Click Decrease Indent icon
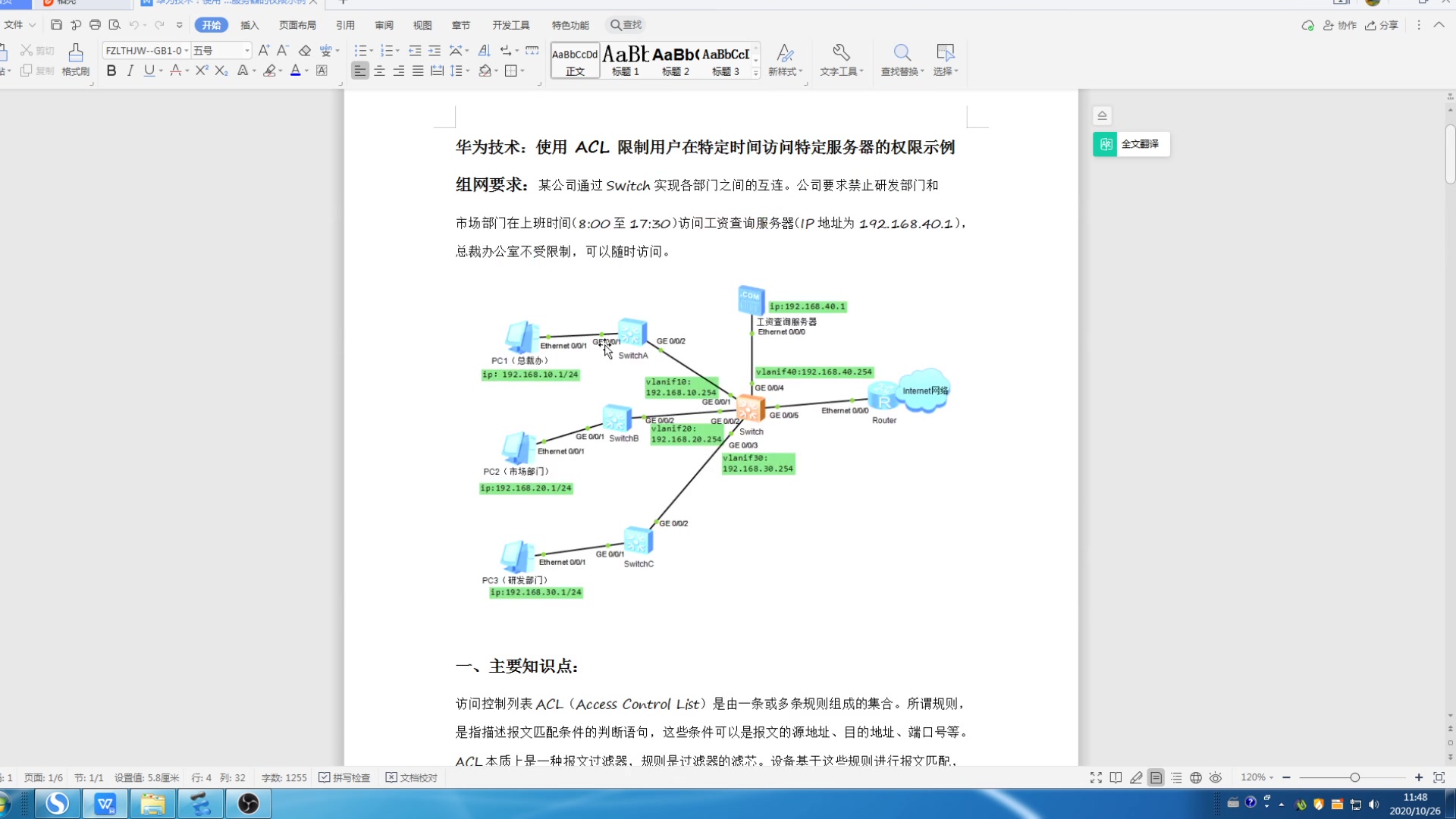This screenshot has height=819, width=1456. (415, 50)
